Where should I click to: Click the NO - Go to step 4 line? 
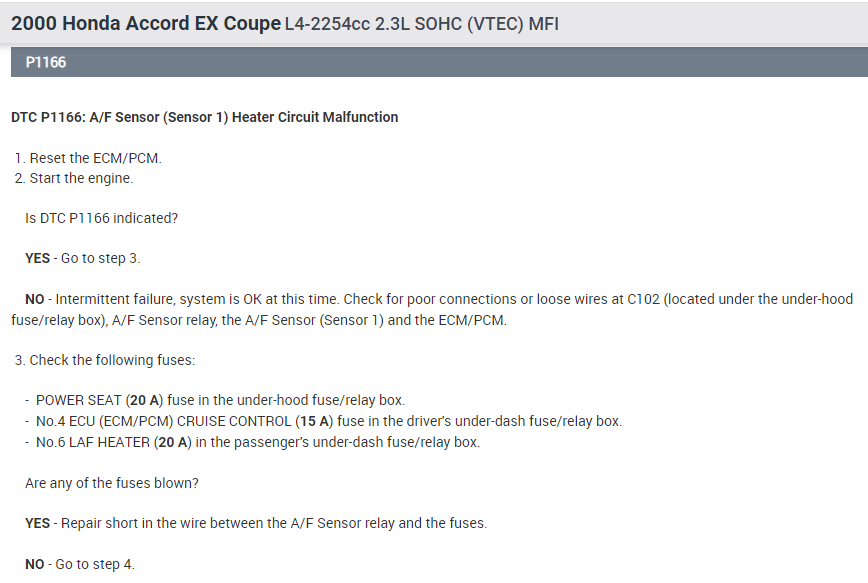click(79, 564)
